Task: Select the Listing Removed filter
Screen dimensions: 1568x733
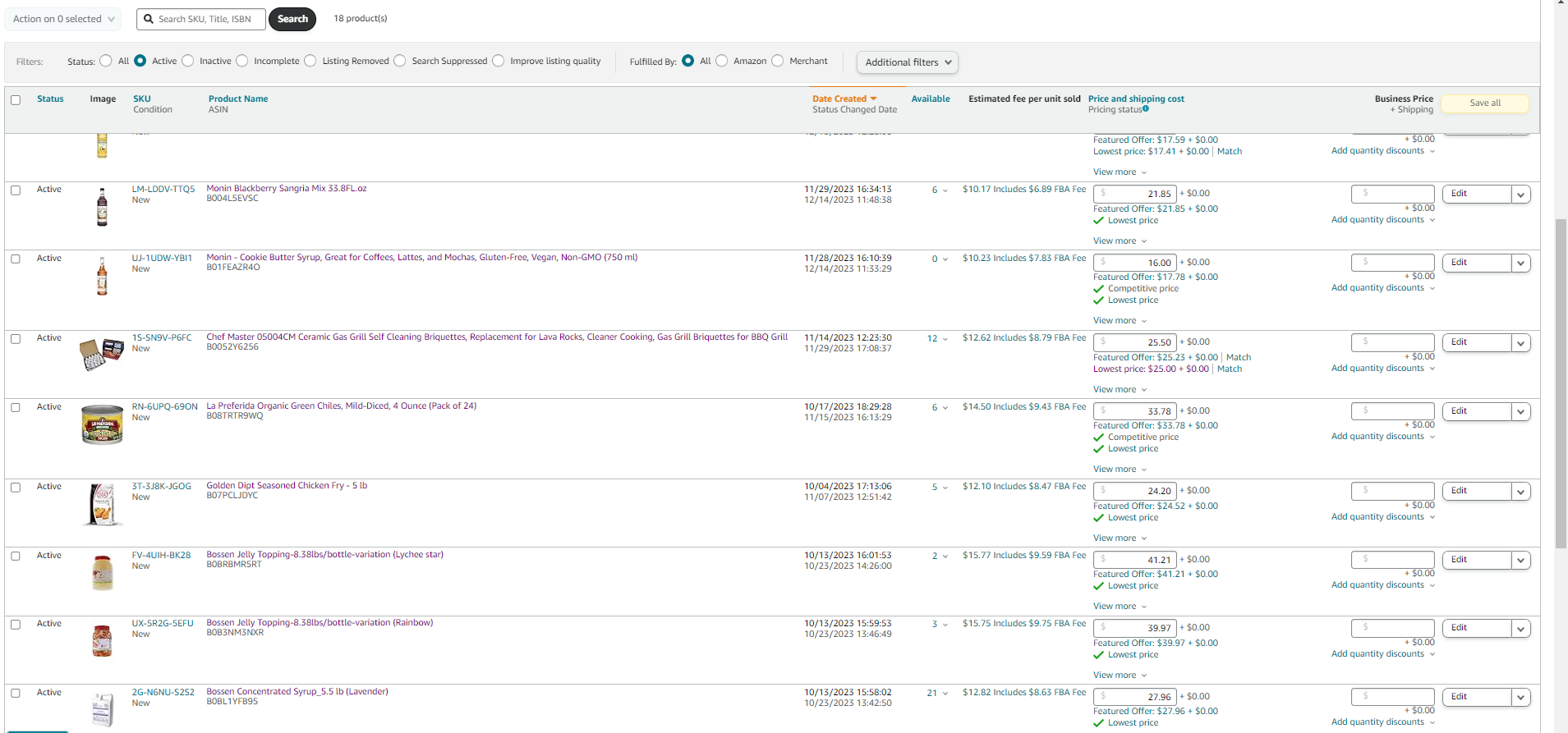Action: (x=310, y=61)
